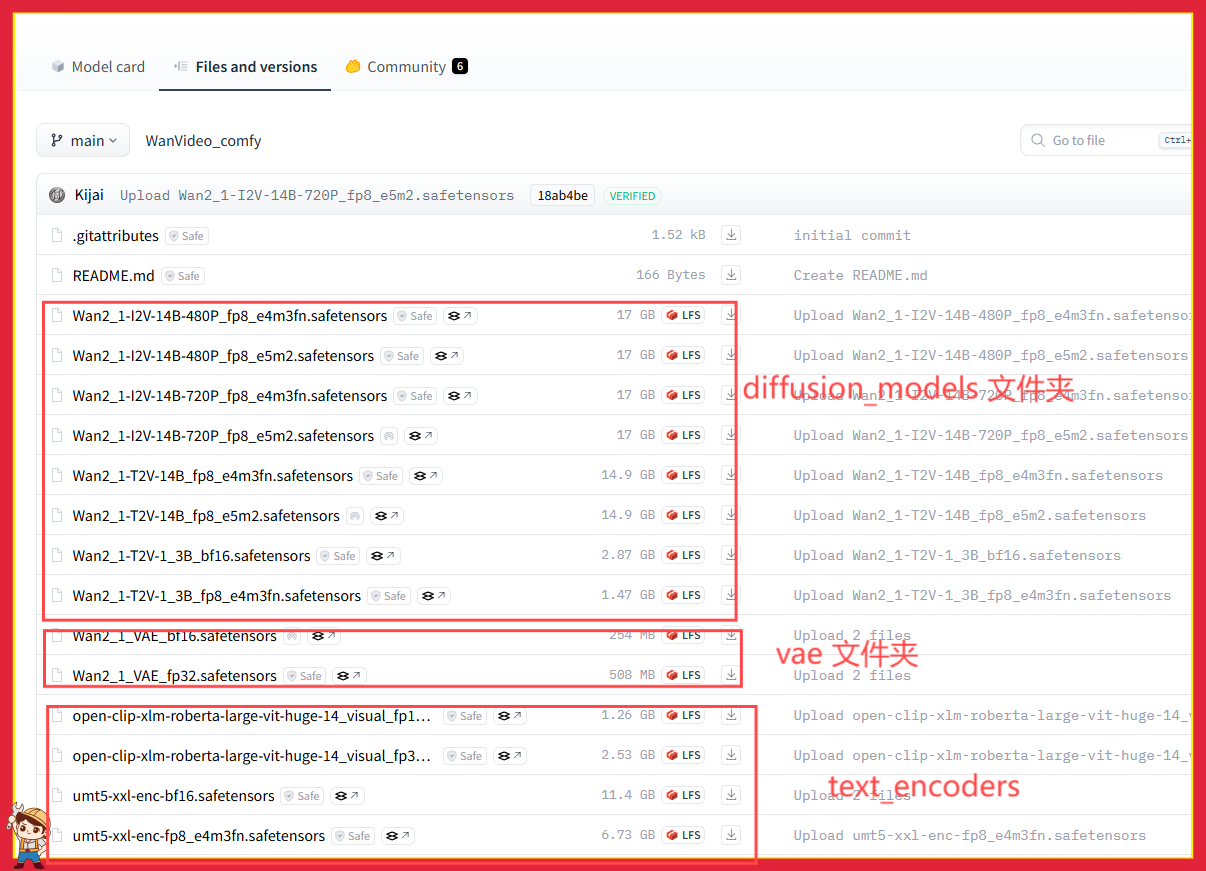Open commit 'Upload Wan2_1-T2V-1_3B_bf16.safetensors'

coord(957,556)
